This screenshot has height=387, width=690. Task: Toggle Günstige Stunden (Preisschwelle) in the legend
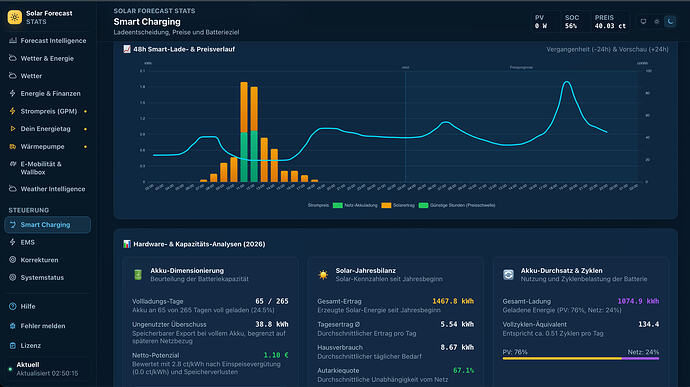point(457,205)
